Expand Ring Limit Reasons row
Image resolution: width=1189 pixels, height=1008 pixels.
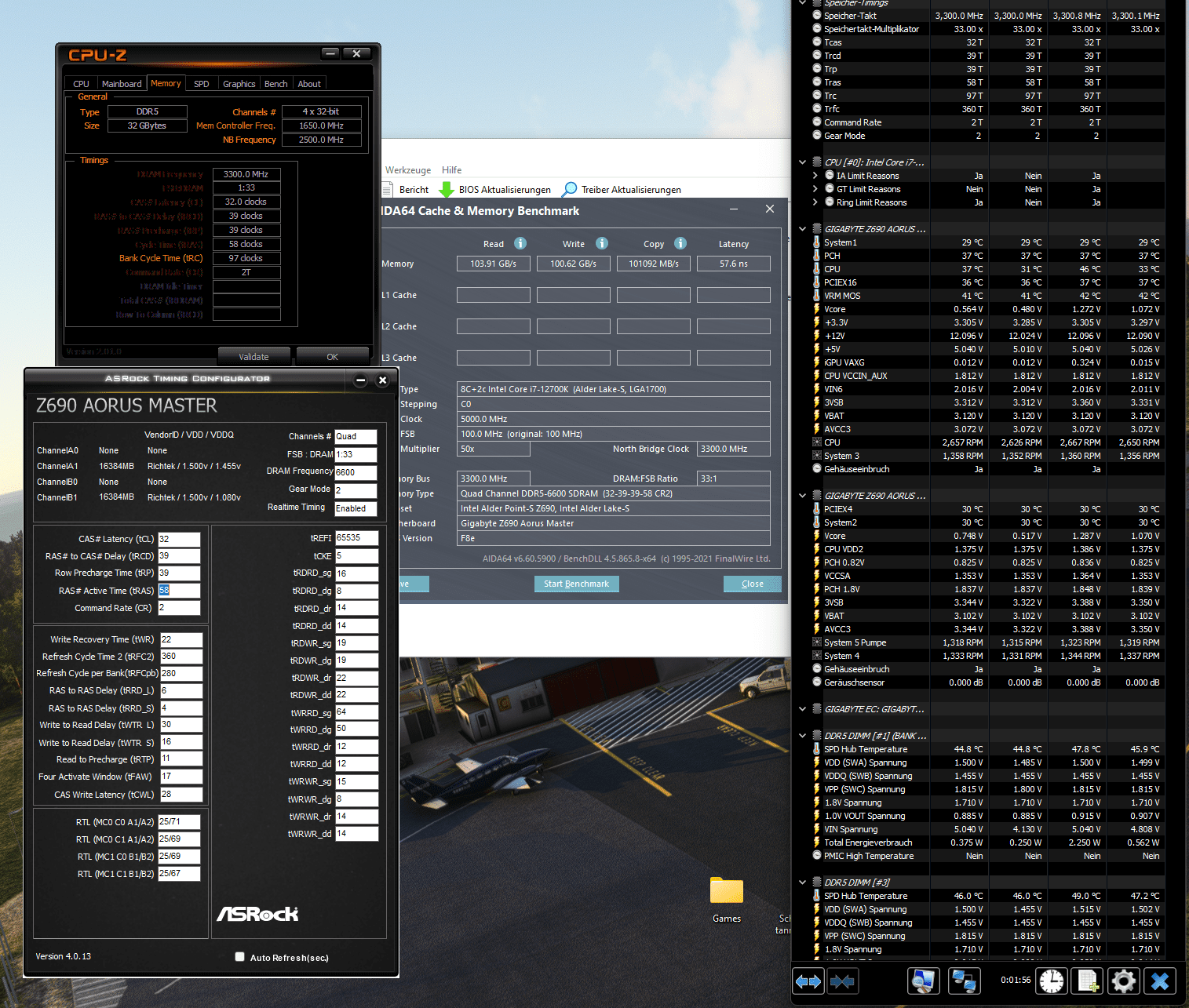click(815, 202)
